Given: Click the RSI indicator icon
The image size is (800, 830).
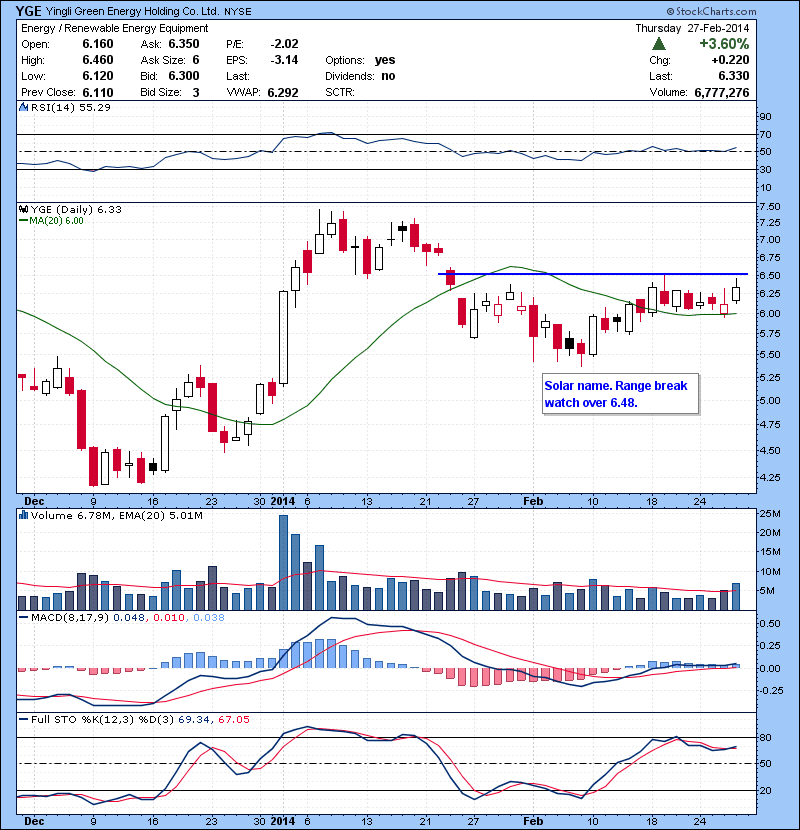Looking at the screenshot, I should pyautogui.click(x=23, y=107).
